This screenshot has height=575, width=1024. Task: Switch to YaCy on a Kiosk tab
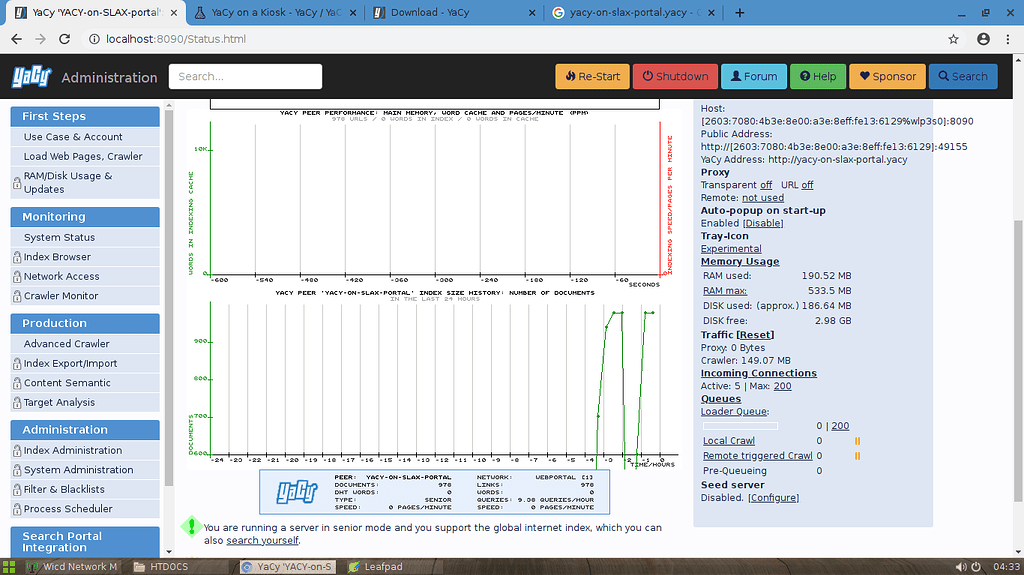coord(274,12)
